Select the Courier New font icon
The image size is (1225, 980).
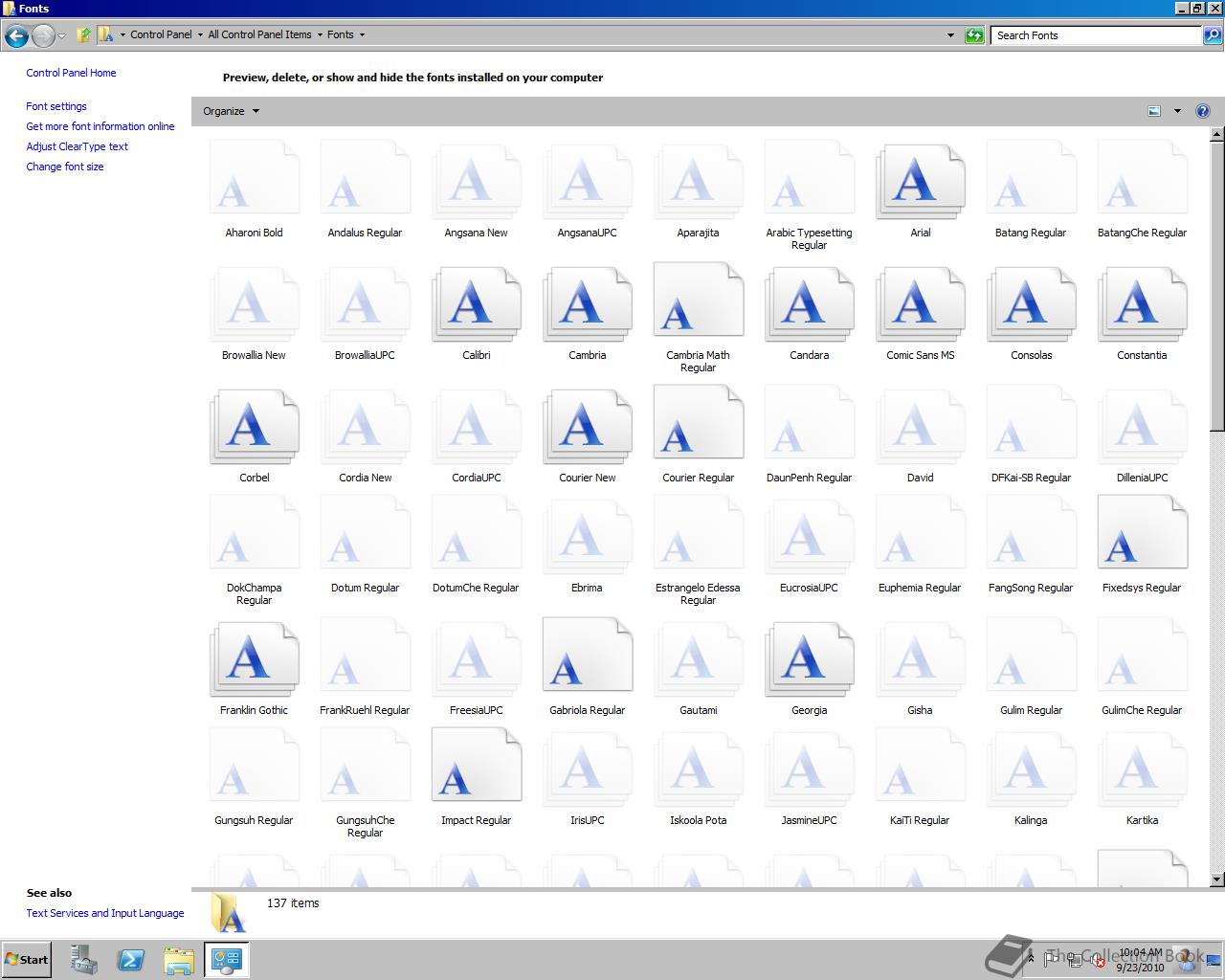tap(587, 427)
